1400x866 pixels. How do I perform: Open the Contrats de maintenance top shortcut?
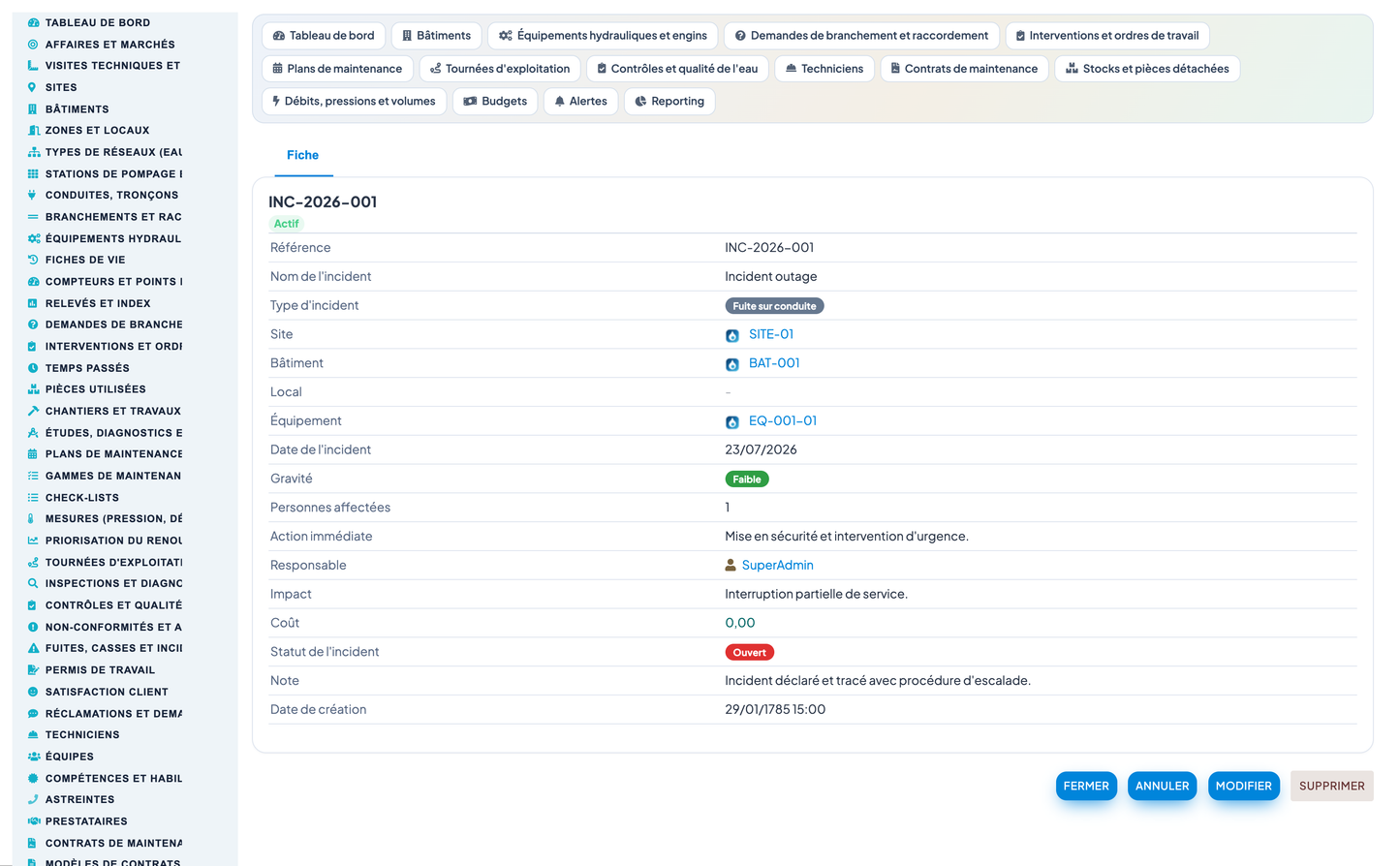pyautogui.click(x=964, y=69)
